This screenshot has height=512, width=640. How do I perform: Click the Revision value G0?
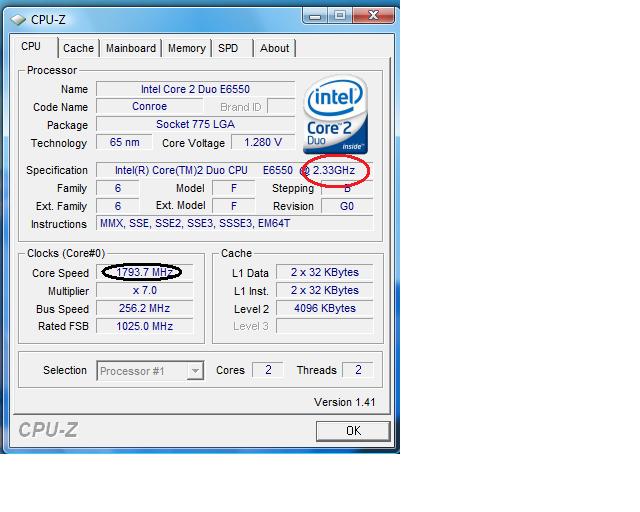[347, 206]
